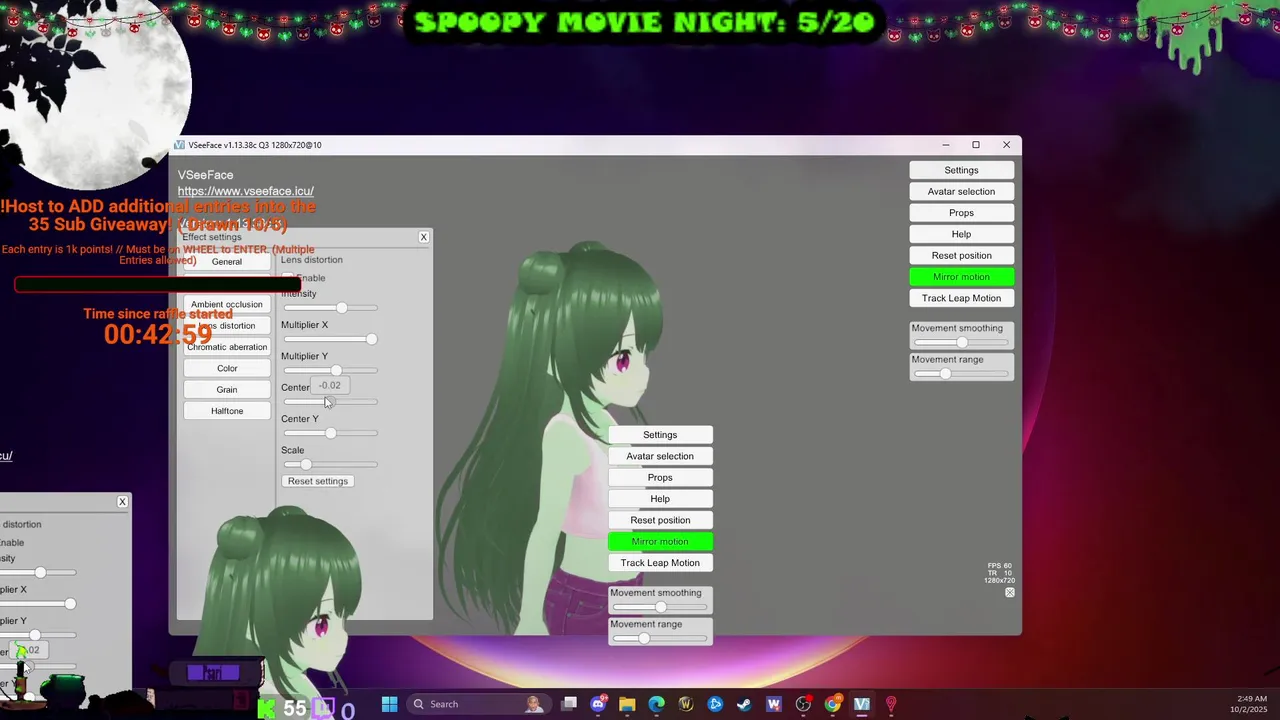Screen dimensions: 1280x720
Task: Click the top-right Movement range slider
Action: [961, 374]
